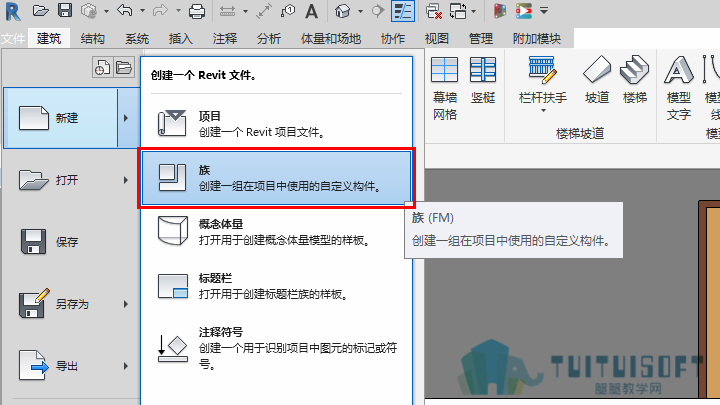Click the 新建 menu entry
Screen dimensions: 720x405
[x=61, y=118]
